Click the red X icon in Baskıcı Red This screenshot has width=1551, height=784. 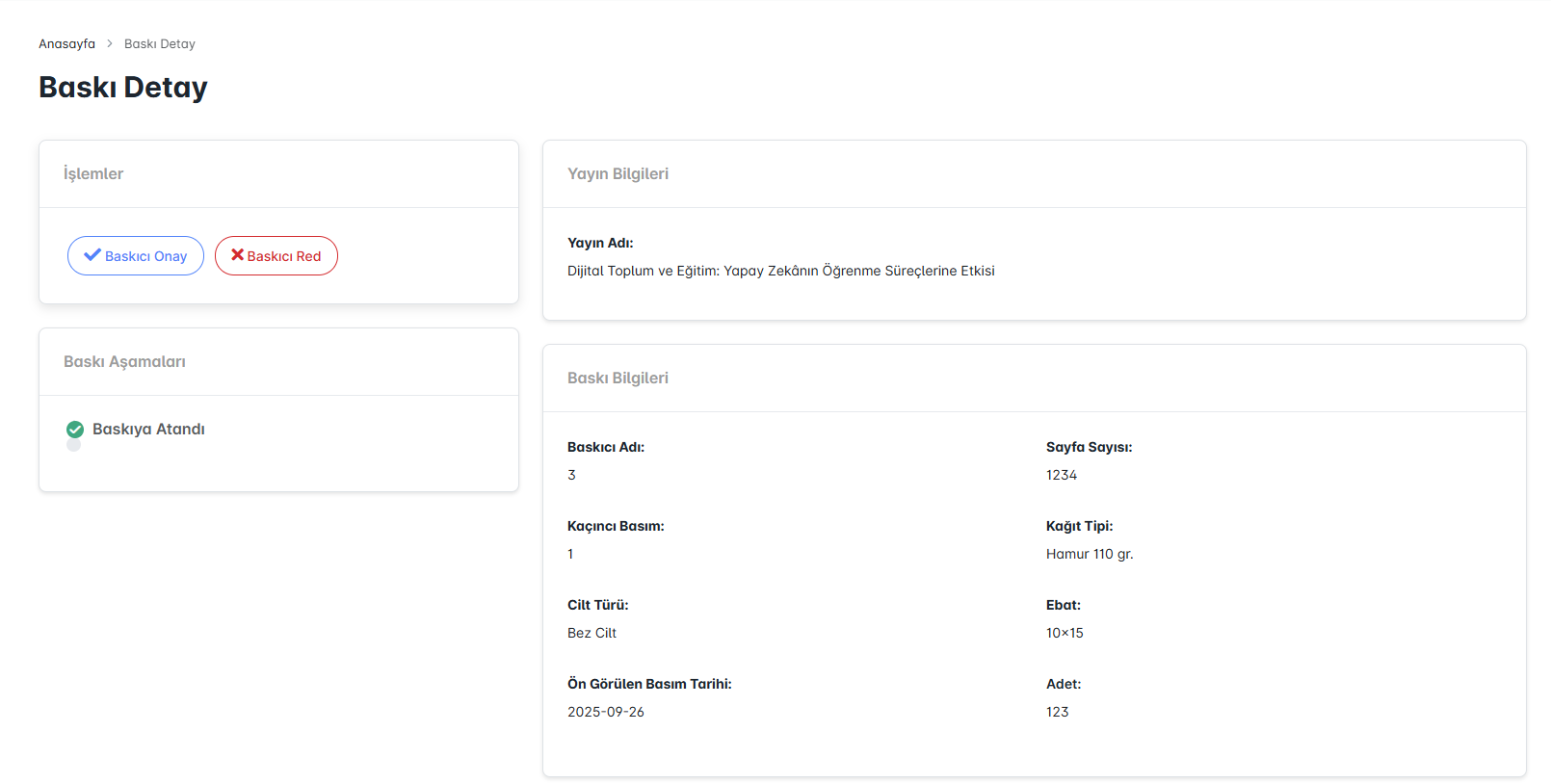tap(237, 255)
